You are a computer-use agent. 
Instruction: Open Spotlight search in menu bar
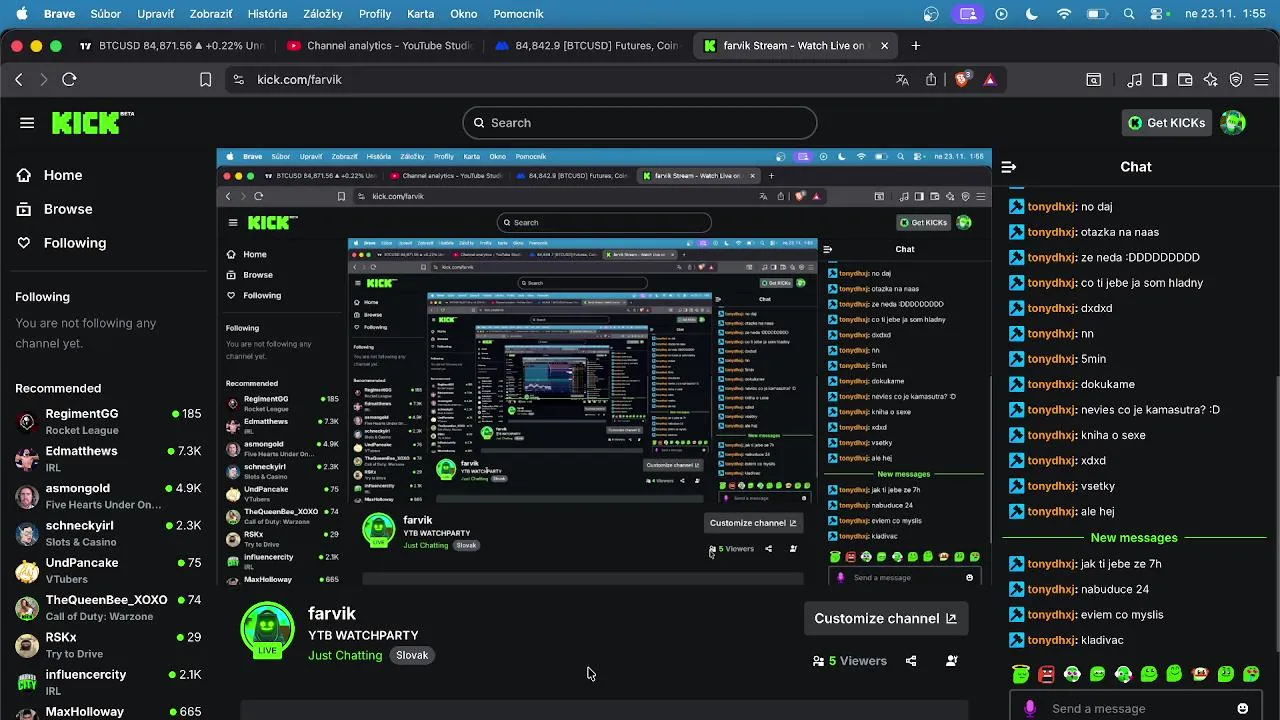[1129, 14]
